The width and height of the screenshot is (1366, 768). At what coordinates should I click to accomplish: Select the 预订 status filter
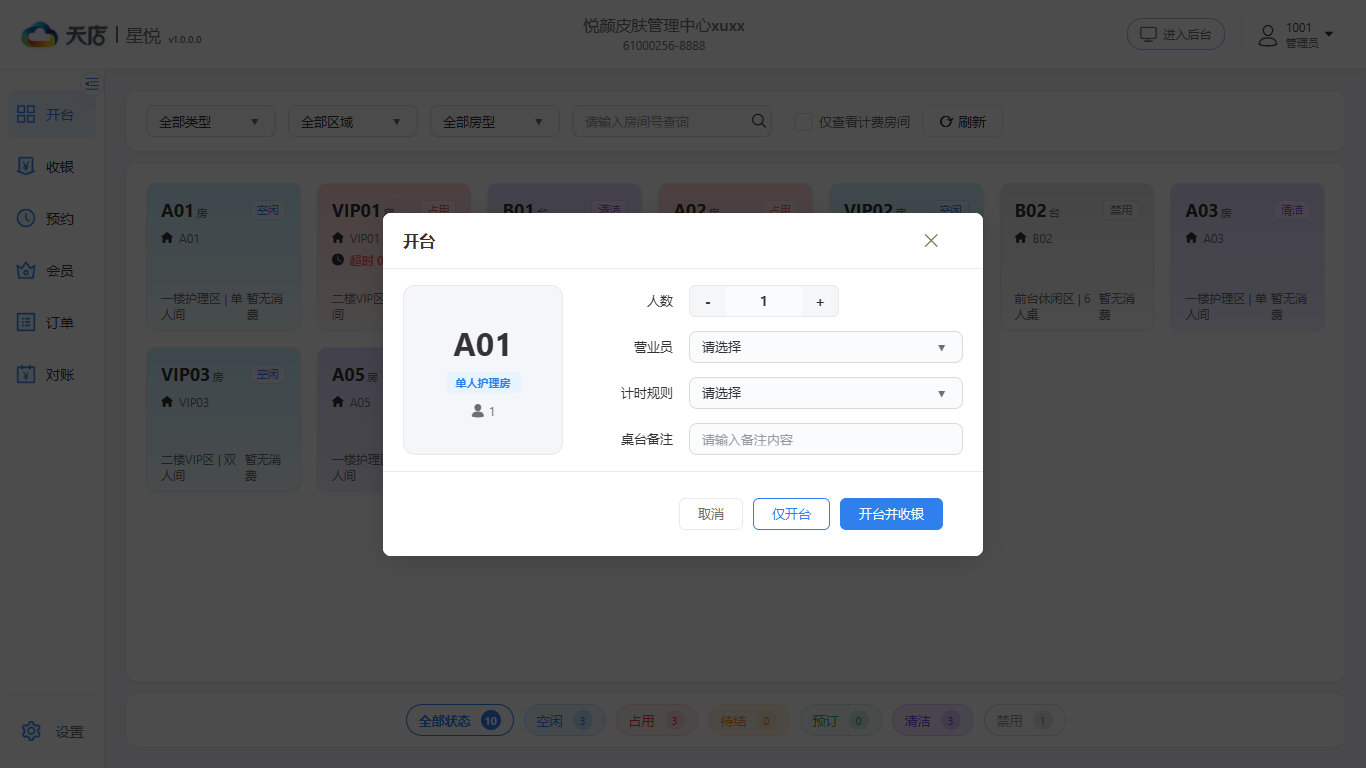(840, 720)
